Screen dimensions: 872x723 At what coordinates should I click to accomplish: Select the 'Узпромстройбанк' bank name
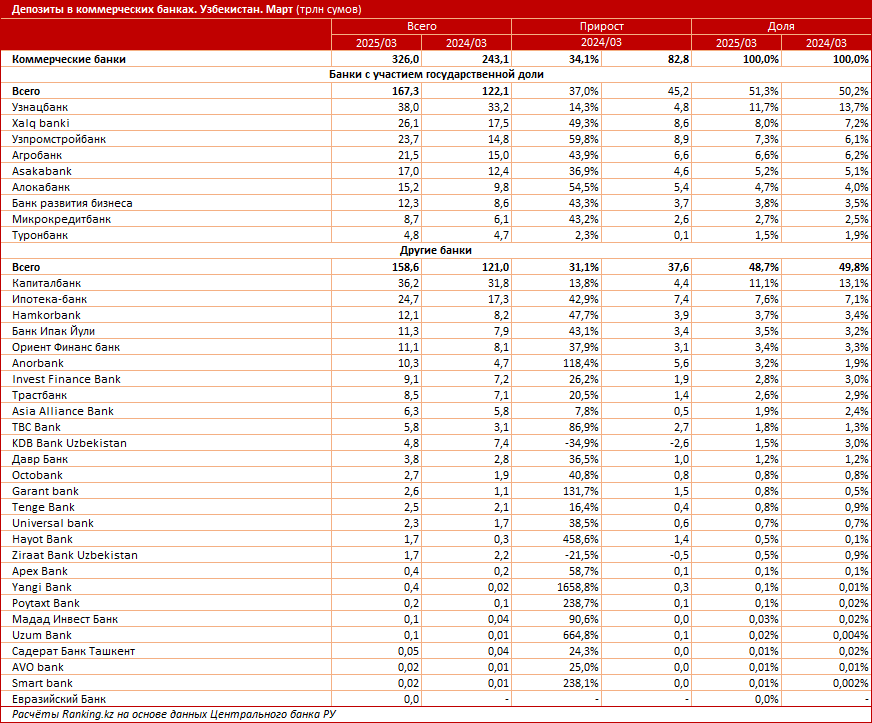pos(59,139)
